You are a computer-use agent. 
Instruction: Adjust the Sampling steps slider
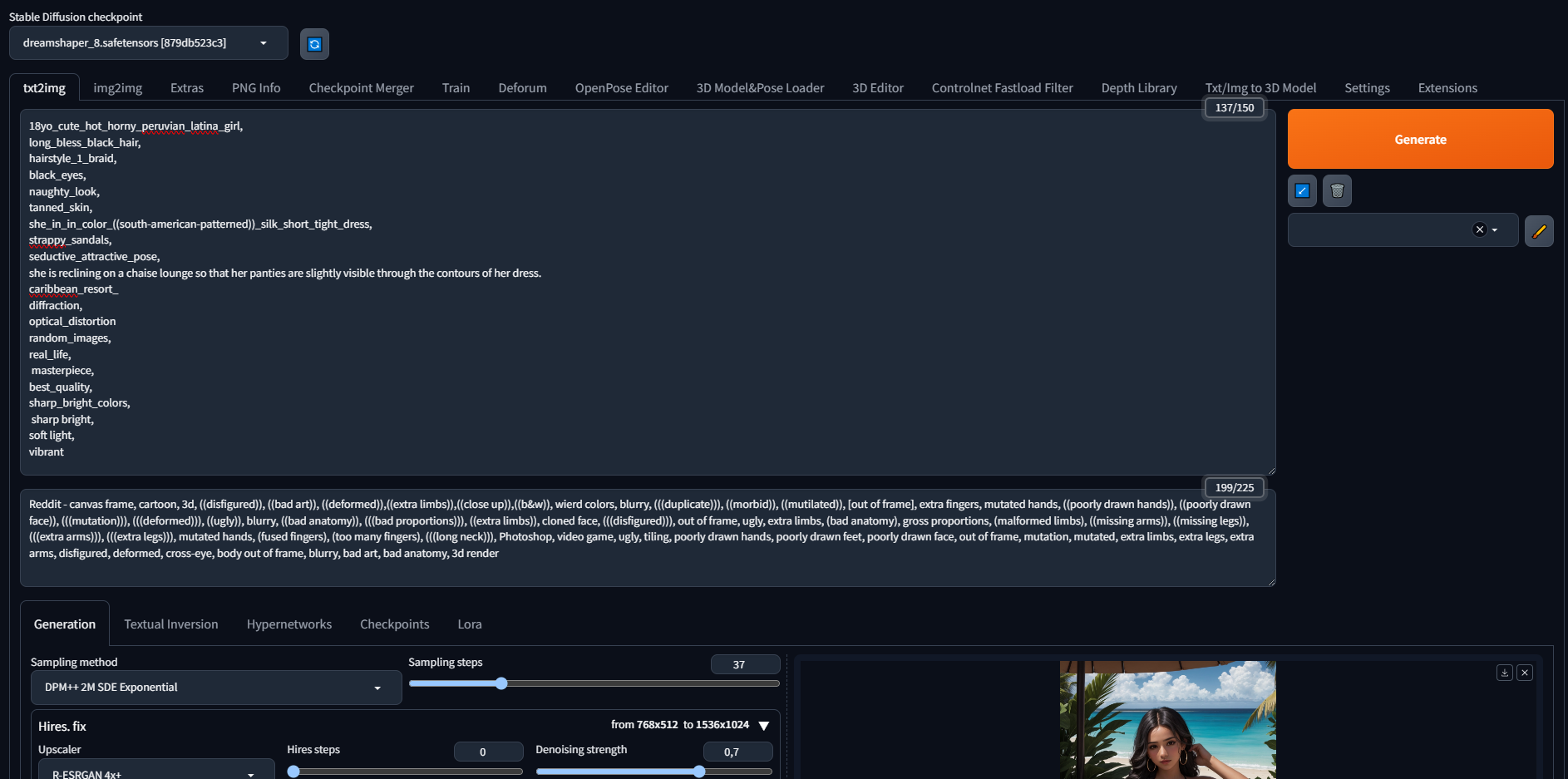click(501, 683)
